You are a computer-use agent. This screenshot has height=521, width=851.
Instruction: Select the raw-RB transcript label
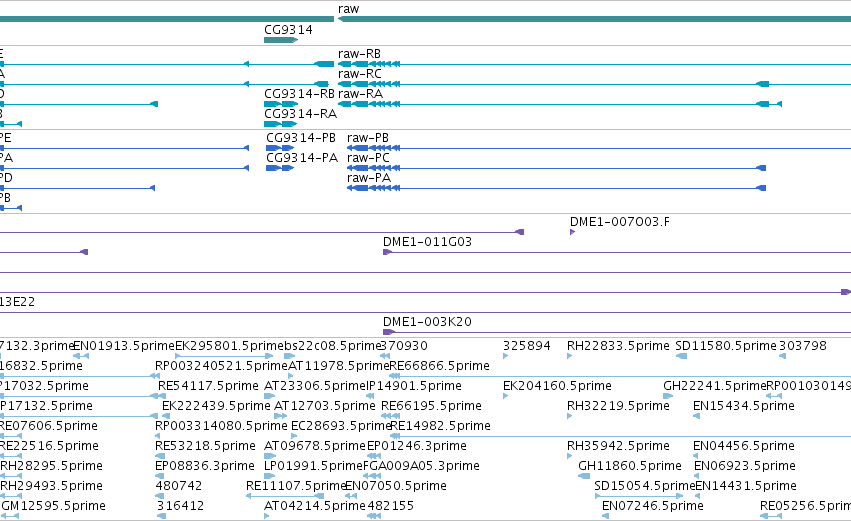359,54
